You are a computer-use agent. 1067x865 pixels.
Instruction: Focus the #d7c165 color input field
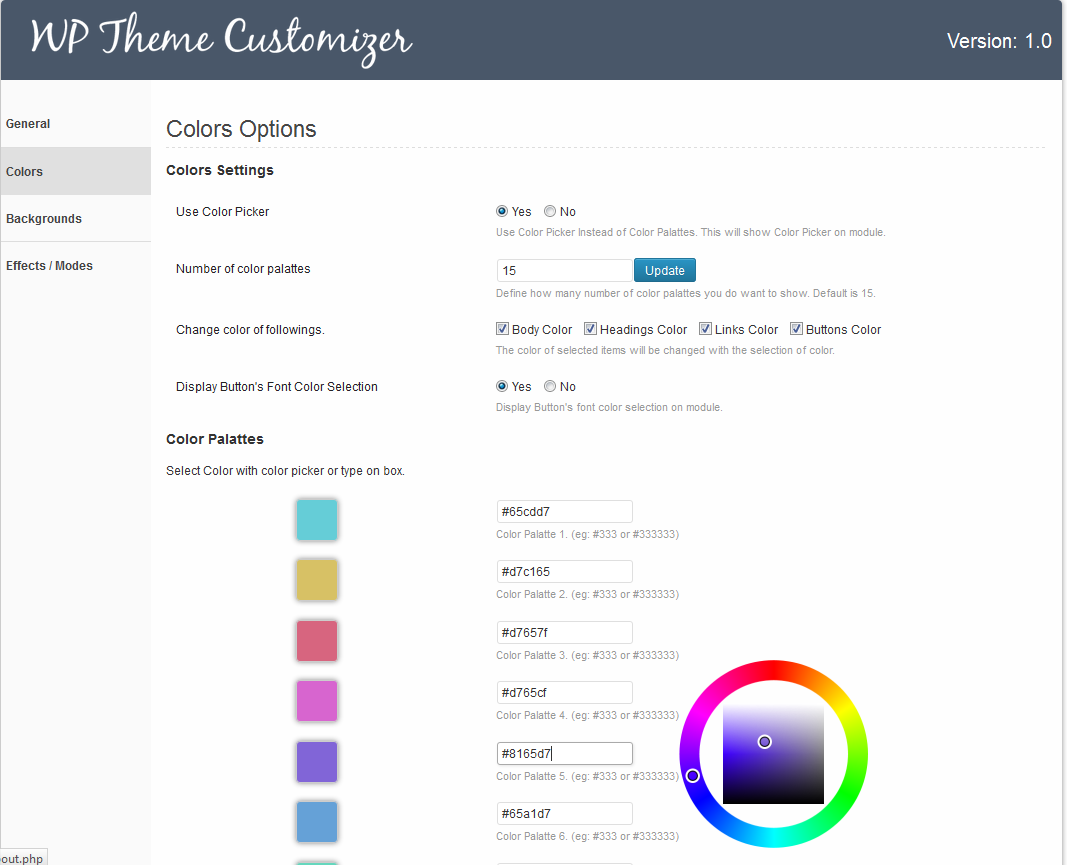tap(564, 572)
